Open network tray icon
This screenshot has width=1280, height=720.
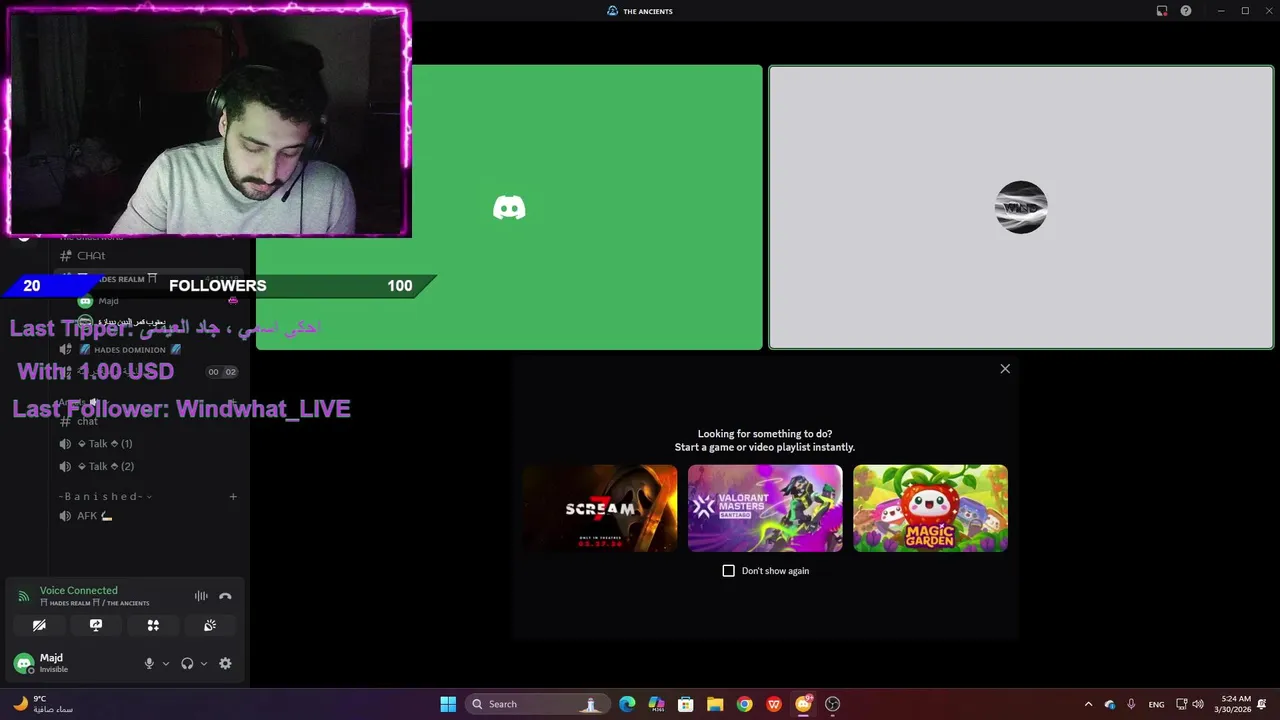[1181, 704]
